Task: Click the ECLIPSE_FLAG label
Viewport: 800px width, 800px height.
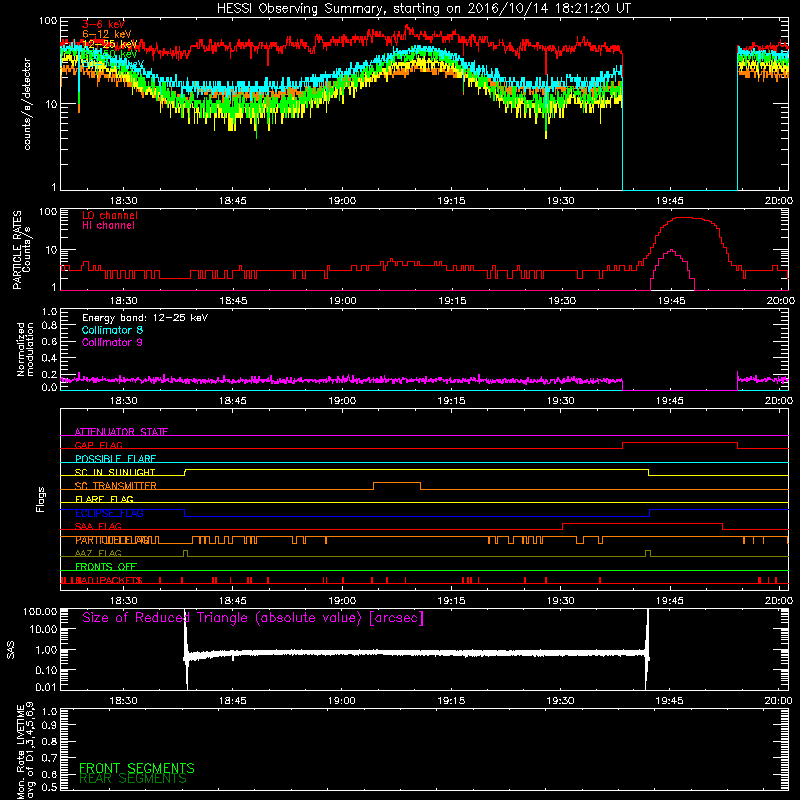Action: pos(109,513)
